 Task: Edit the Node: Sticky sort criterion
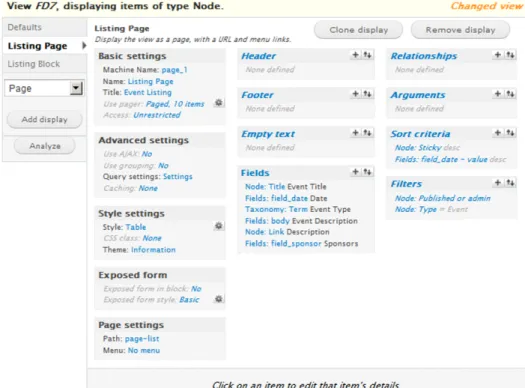click(x=418, y=148)
